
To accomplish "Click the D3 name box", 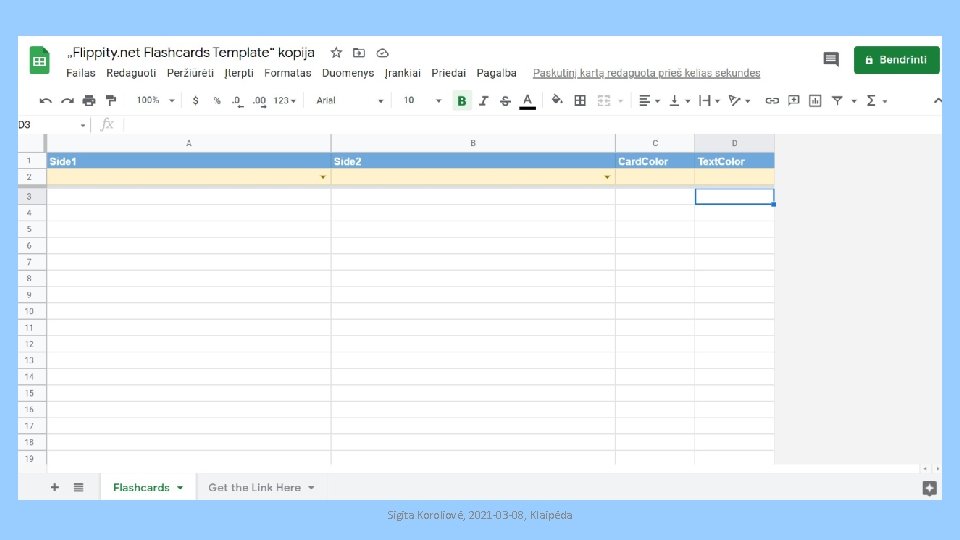I will [52, 125].
